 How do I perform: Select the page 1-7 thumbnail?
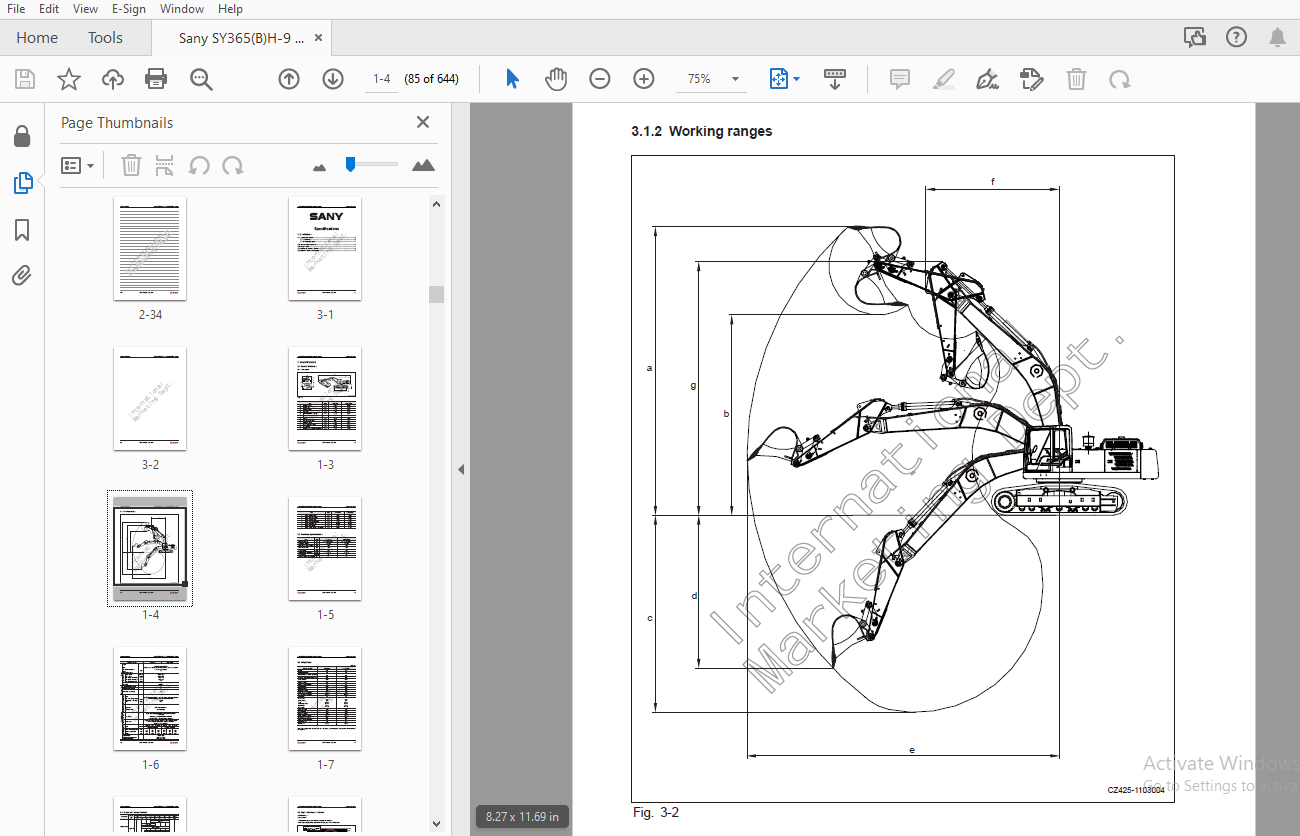coord(325,698)
